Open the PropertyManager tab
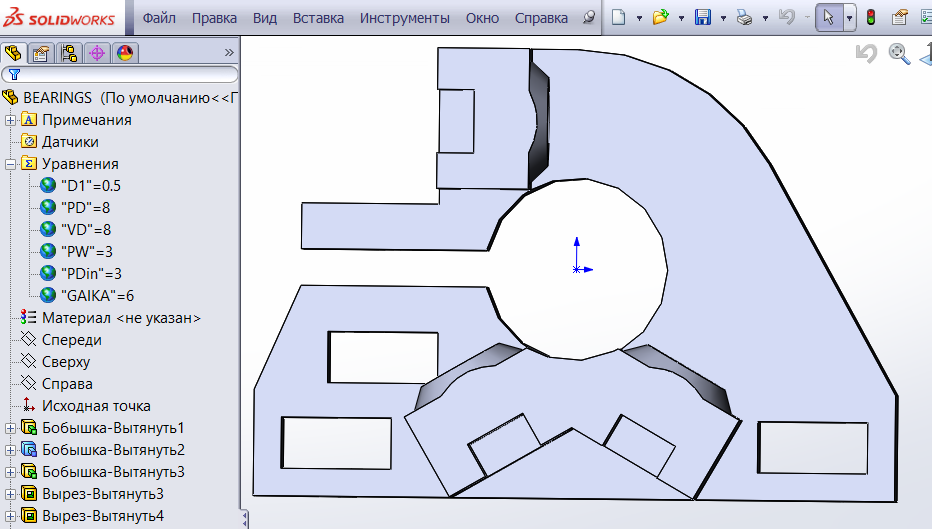932x529 pixels. [41, 53]
